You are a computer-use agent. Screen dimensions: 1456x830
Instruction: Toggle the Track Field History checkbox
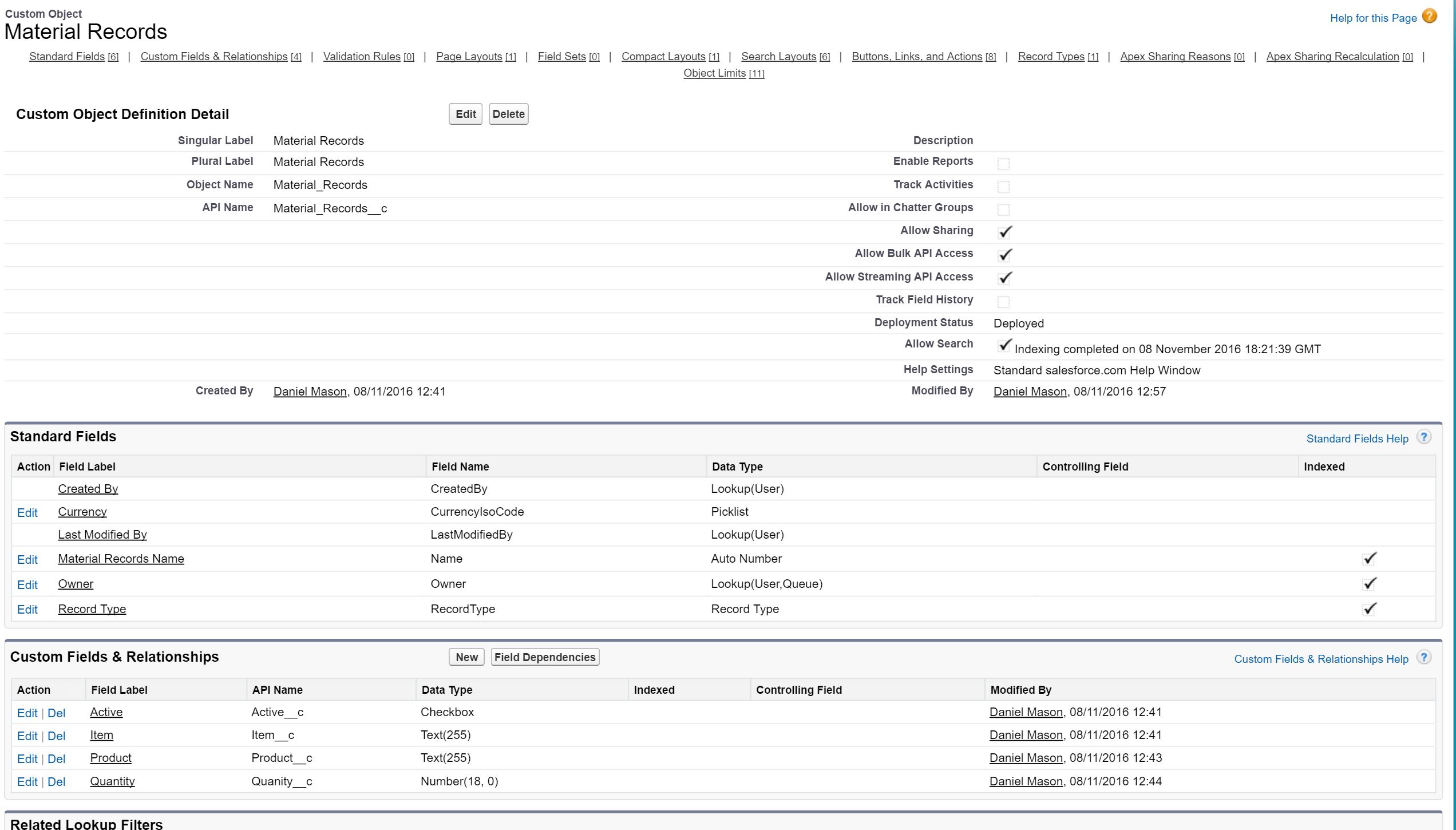pos(1003,302)
